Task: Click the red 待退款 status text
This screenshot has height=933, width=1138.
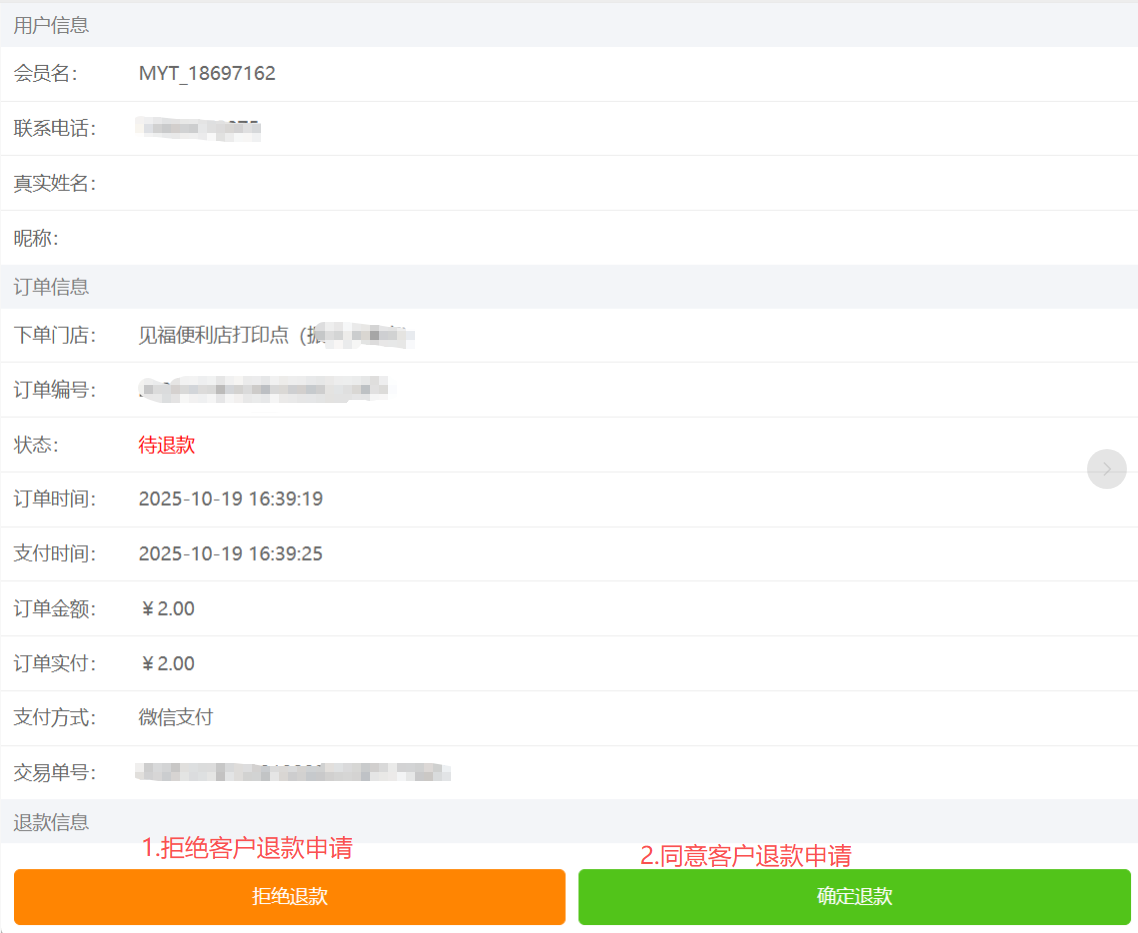Action: (x=166, y=445)
